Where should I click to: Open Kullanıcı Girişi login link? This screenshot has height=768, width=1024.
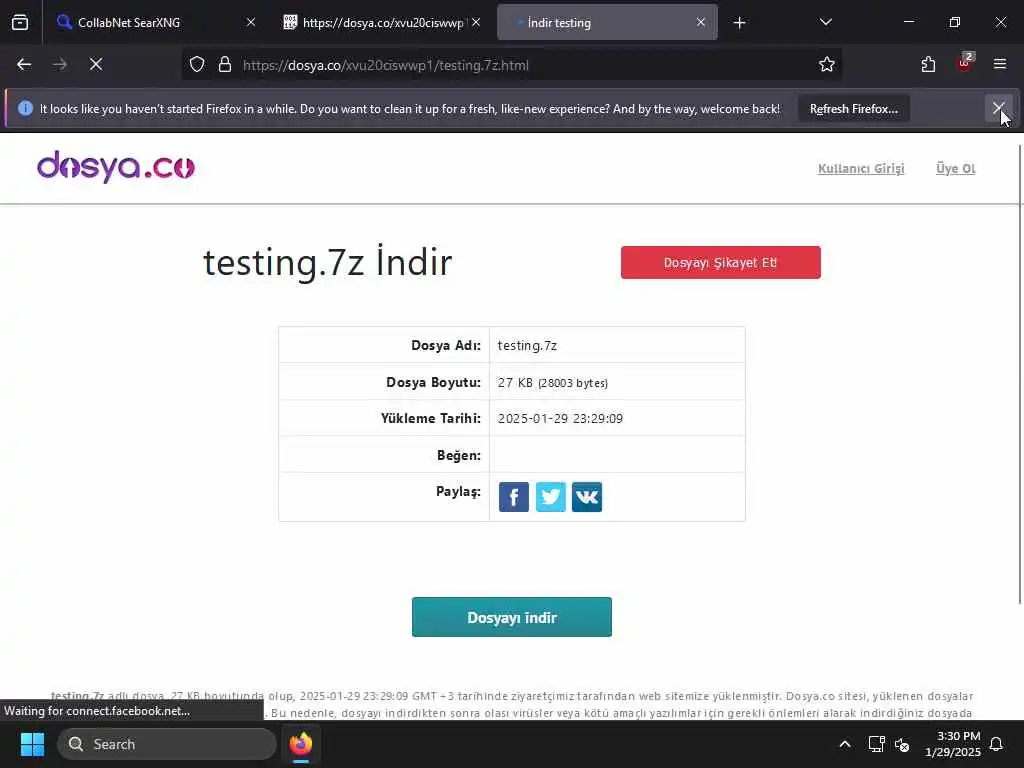pyautogui.click(x=861, y=168)
